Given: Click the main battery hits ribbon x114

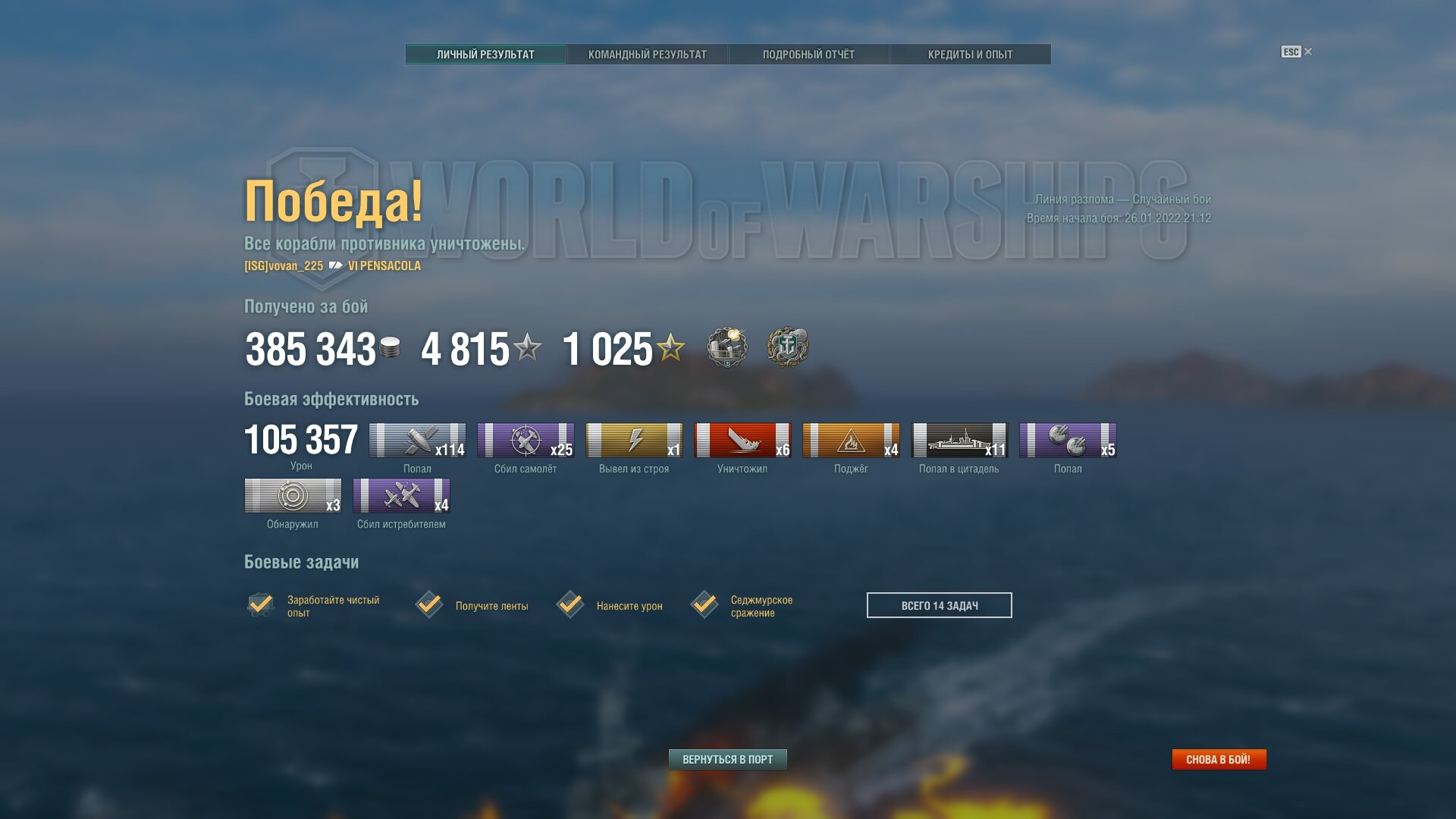Looking at the screenshot, I should point(417,440).
